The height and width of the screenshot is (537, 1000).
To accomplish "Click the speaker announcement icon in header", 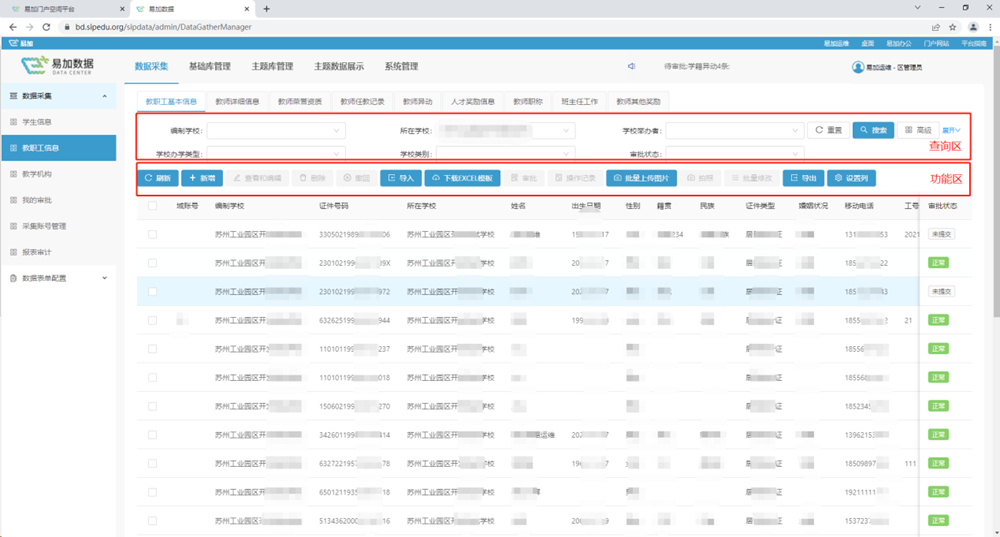I will pyautogui.click(x=631, y=66).
